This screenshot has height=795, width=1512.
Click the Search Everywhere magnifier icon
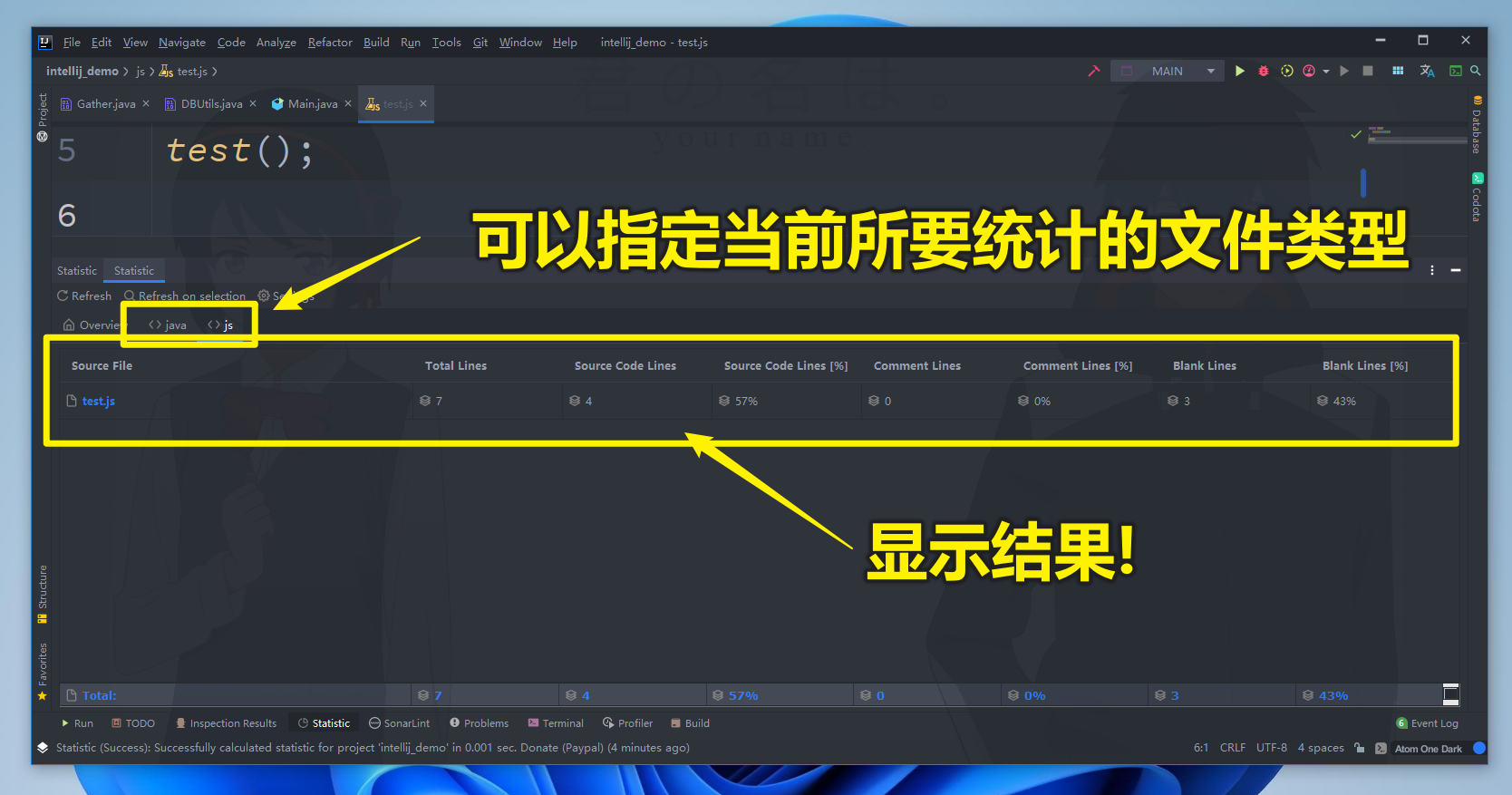(x=1476, y=71)
